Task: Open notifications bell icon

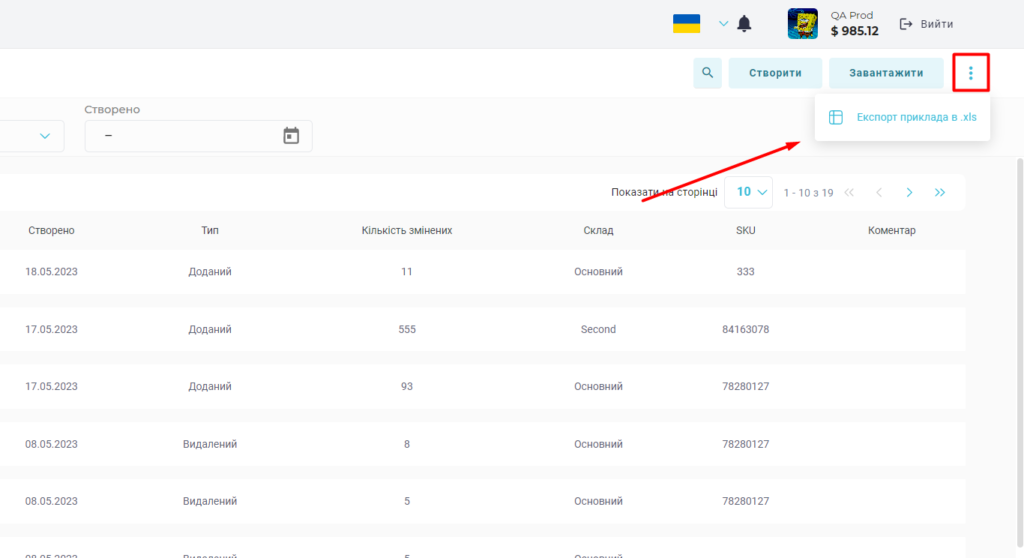Action: tap(744, 24)
